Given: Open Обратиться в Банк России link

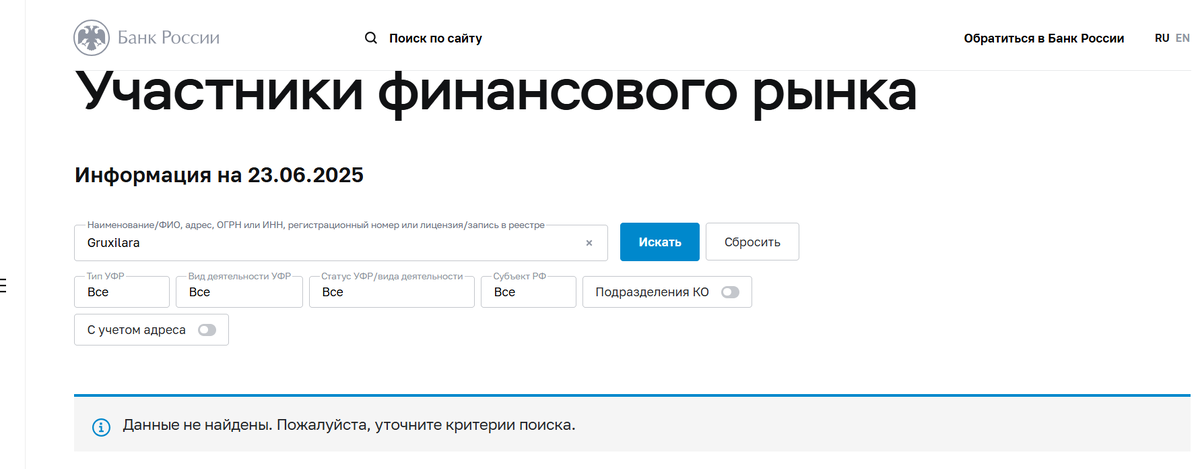Looking at the screenshot, I should tap(1044, 38).
